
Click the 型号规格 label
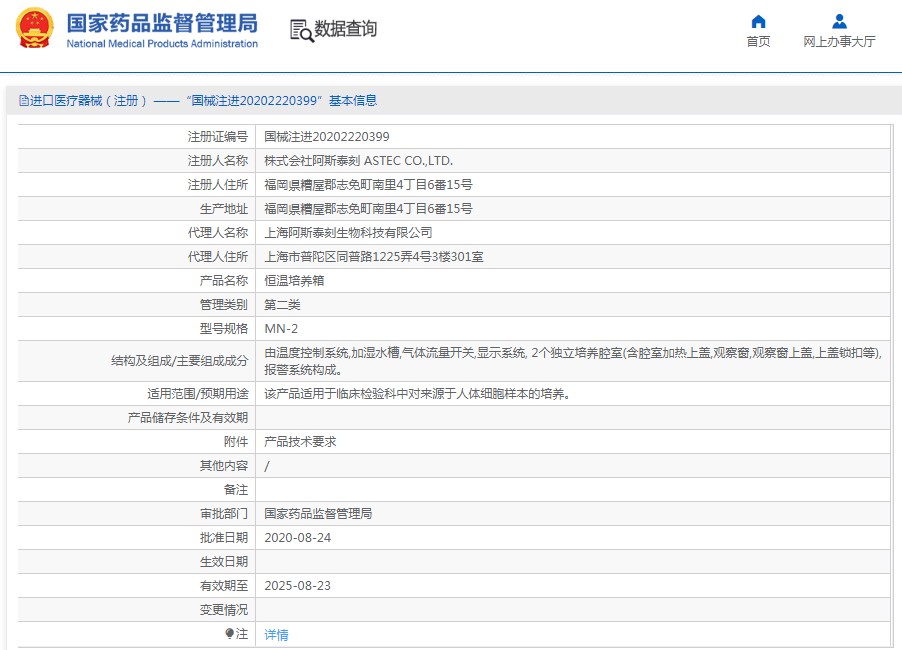tap(224, 328)
